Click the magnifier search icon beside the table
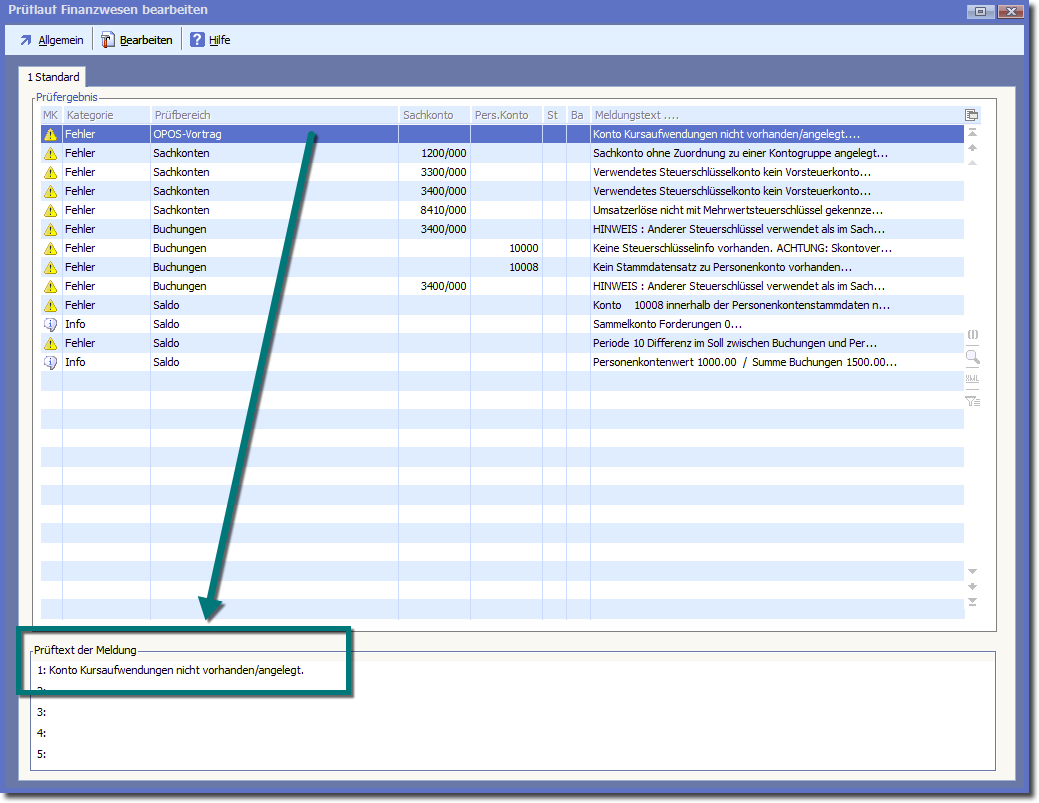This screenshot has width=1039, height=803. click(x=972, y=357)
